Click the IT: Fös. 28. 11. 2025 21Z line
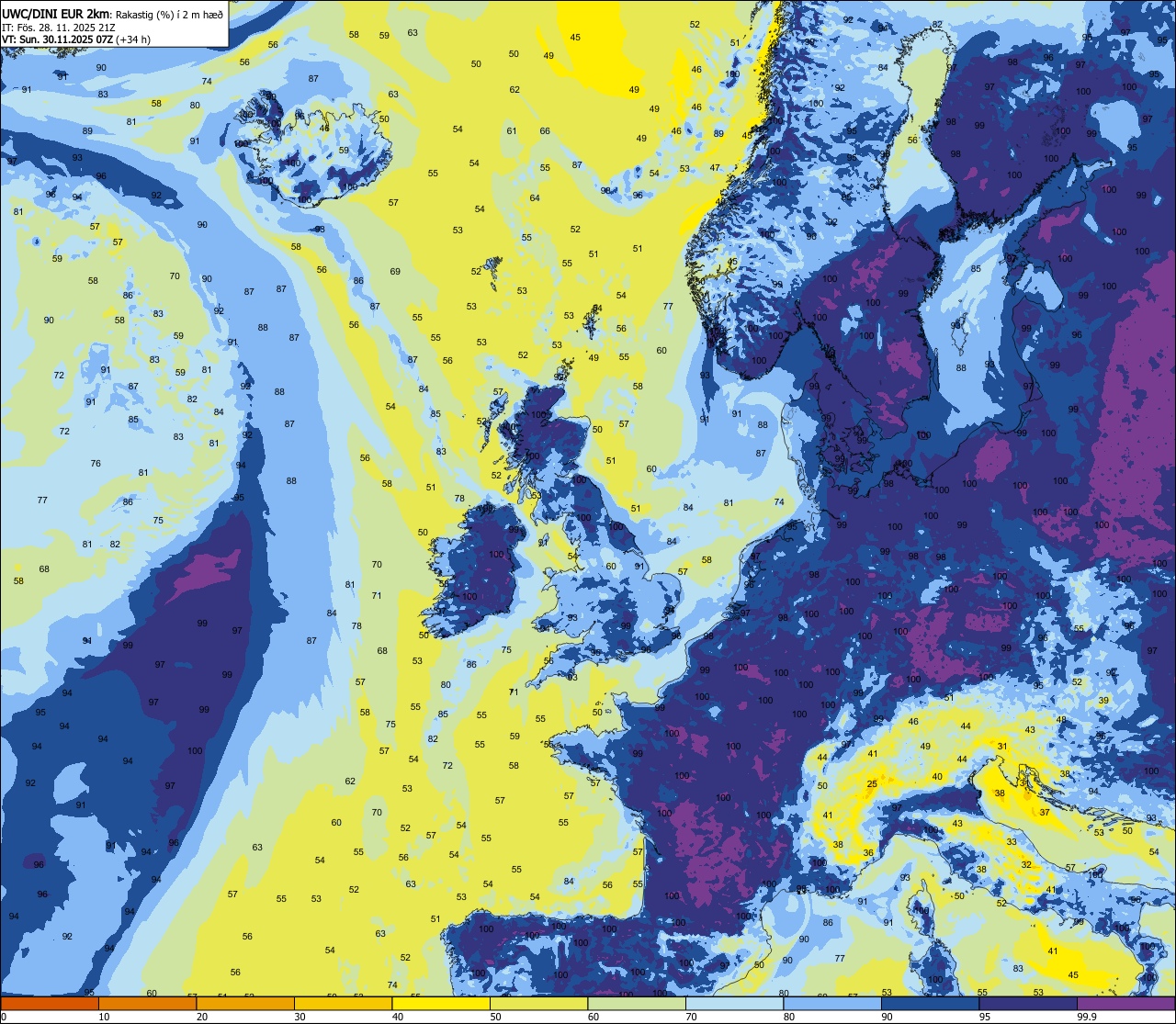1176x1024 pixels. click(x=58, y=27)
